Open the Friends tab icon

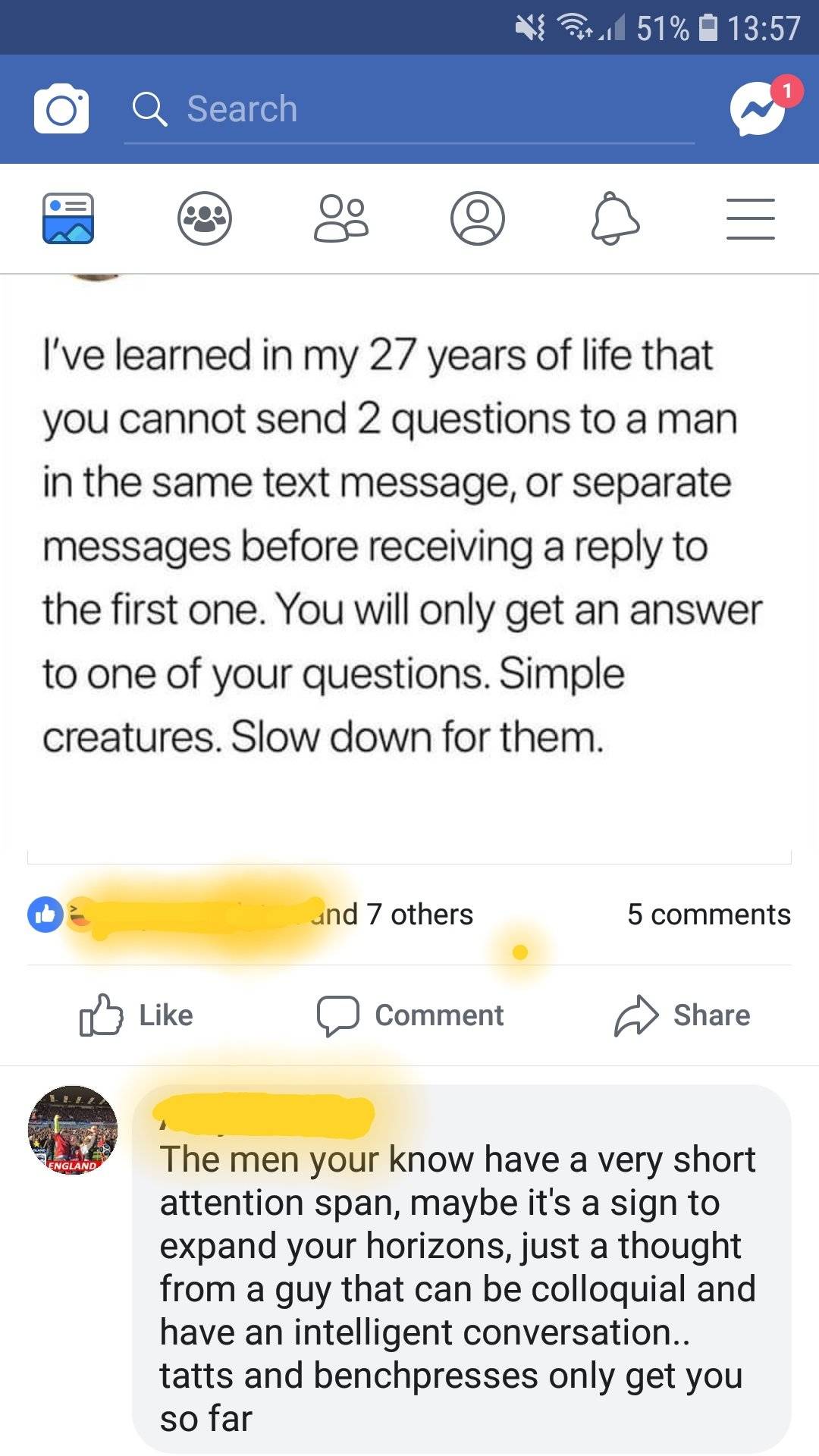(x=341, y=218)
